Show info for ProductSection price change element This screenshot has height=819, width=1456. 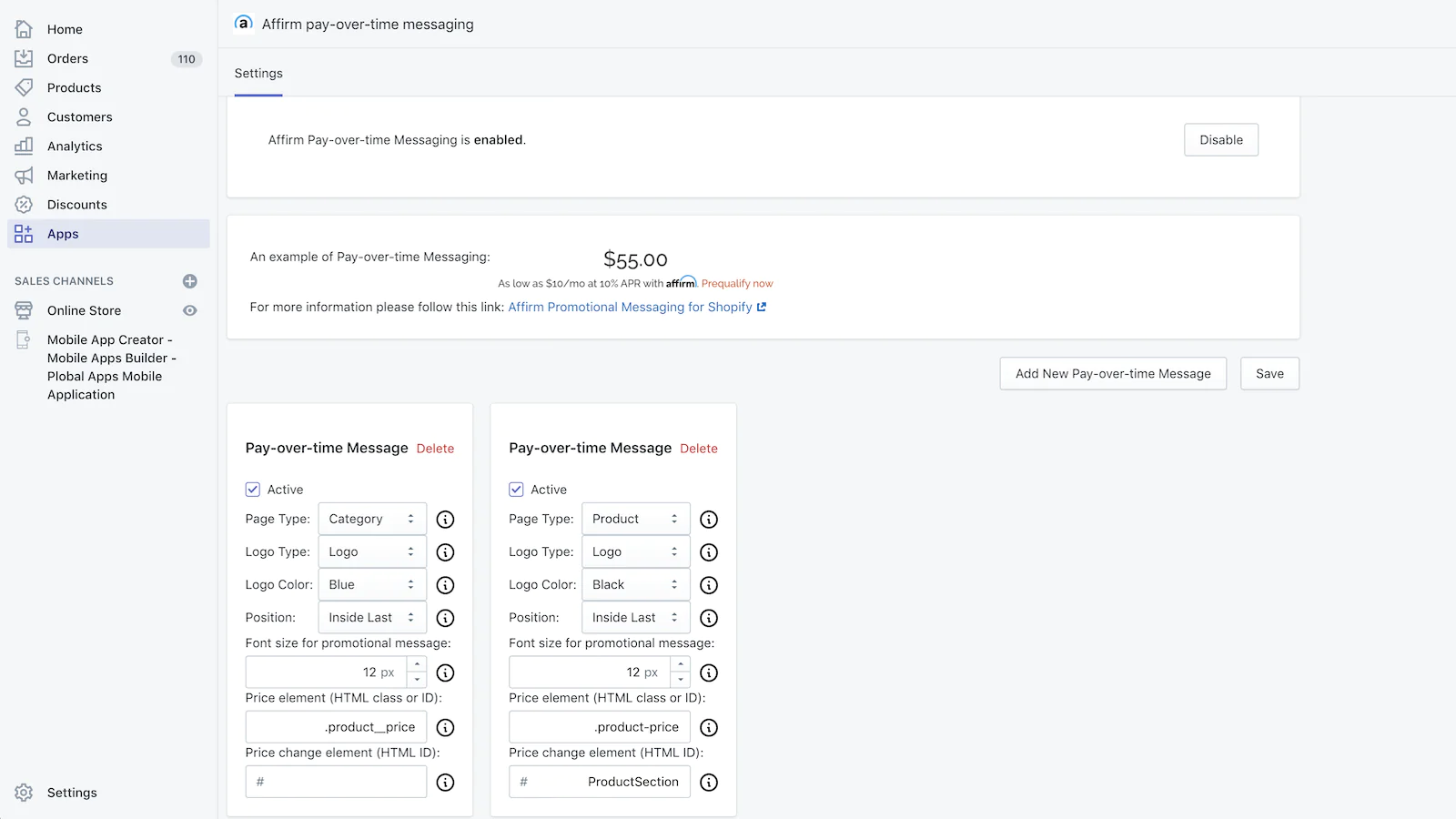point(709,782)
